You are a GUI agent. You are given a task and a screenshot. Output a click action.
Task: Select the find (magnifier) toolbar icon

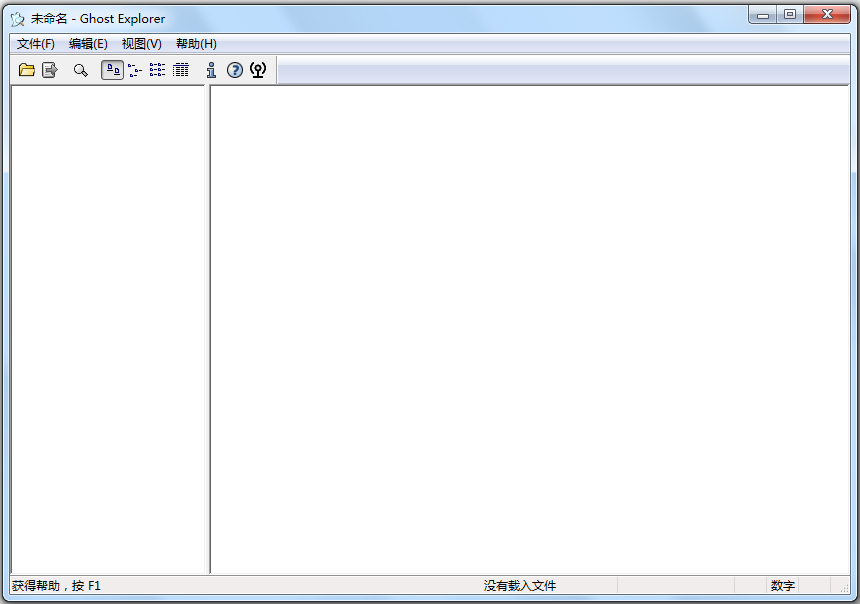80,70
